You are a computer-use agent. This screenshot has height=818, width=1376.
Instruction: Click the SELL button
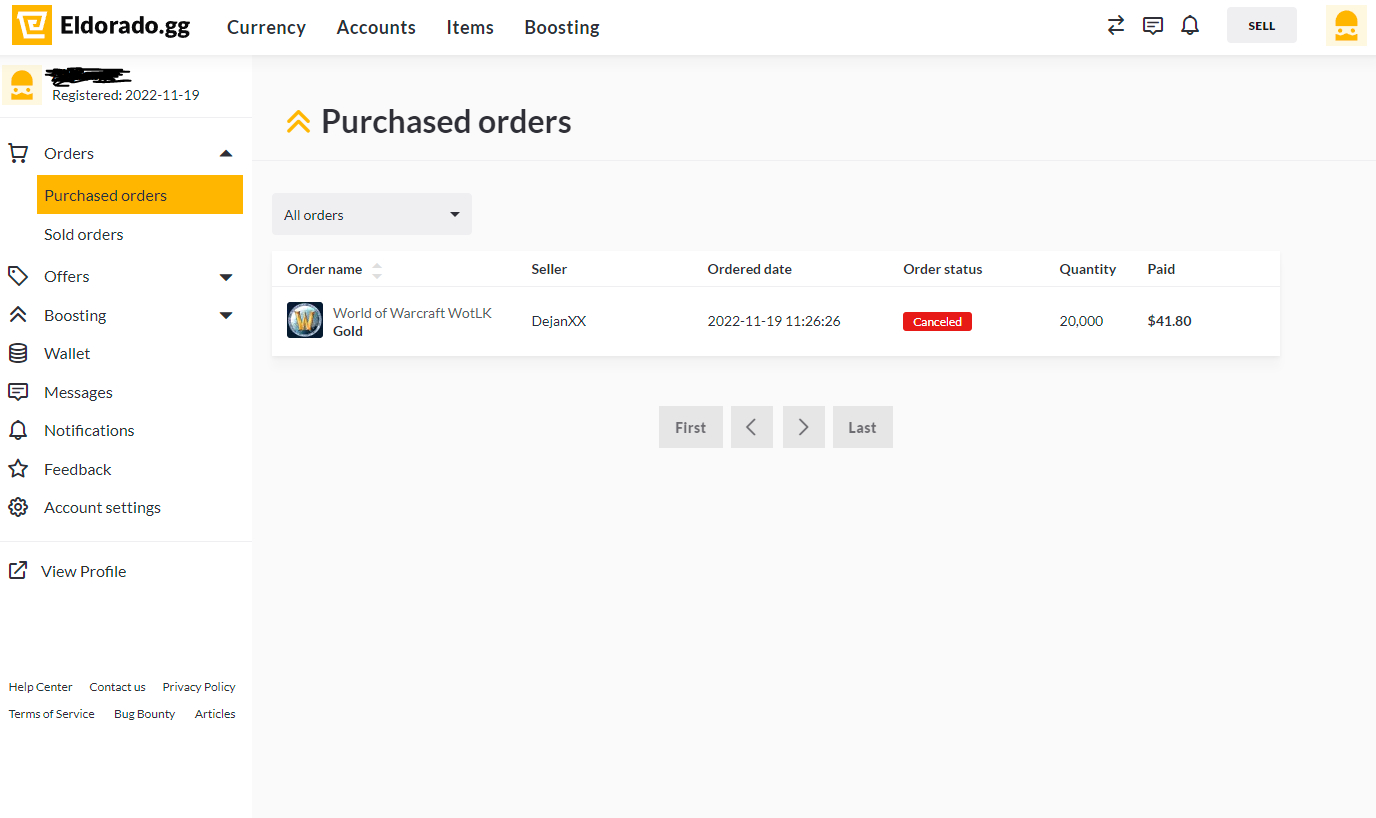(x=1261, y=25)
